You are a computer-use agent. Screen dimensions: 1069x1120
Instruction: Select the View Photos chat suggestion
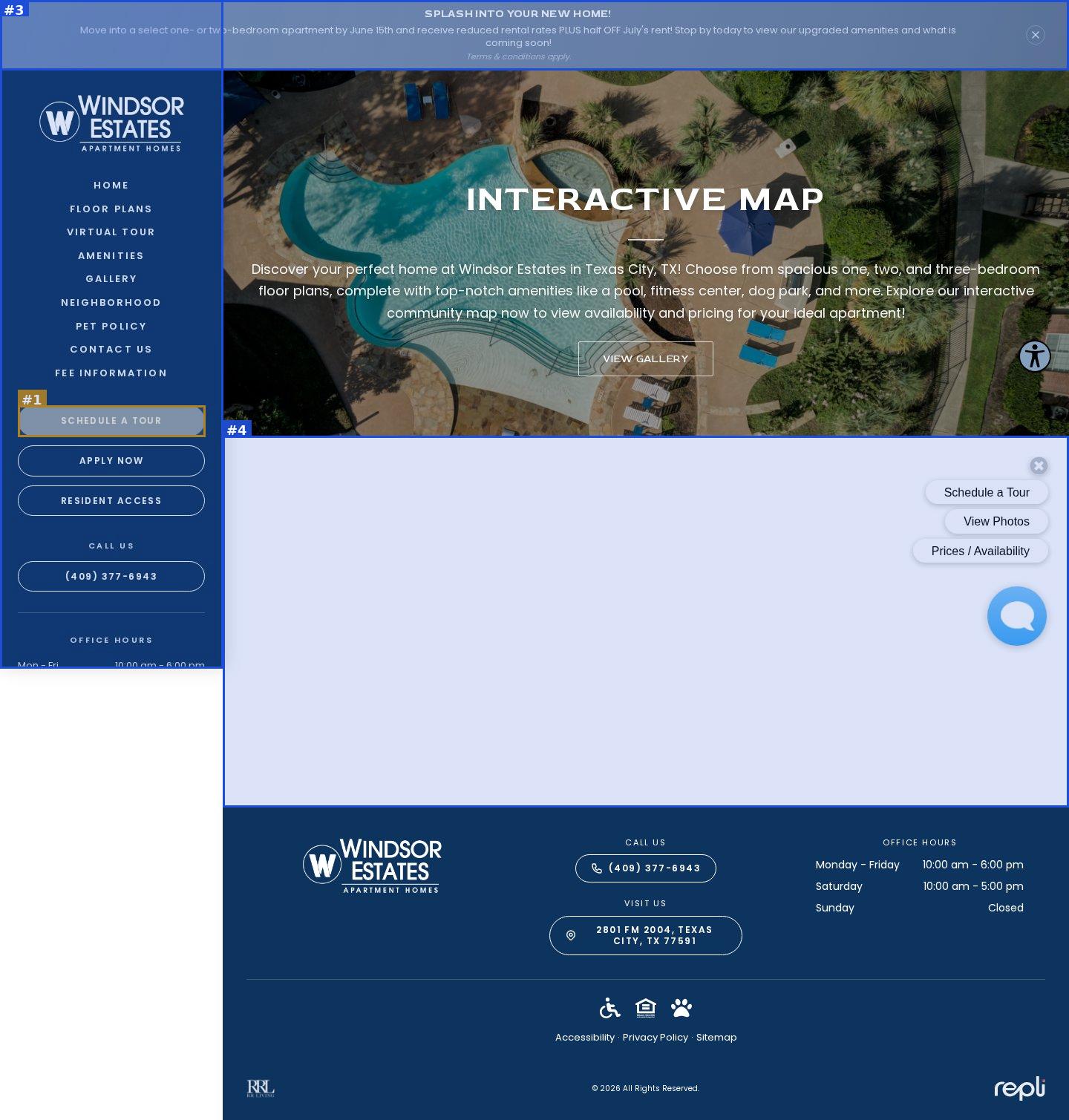click(x=996, y=521)
